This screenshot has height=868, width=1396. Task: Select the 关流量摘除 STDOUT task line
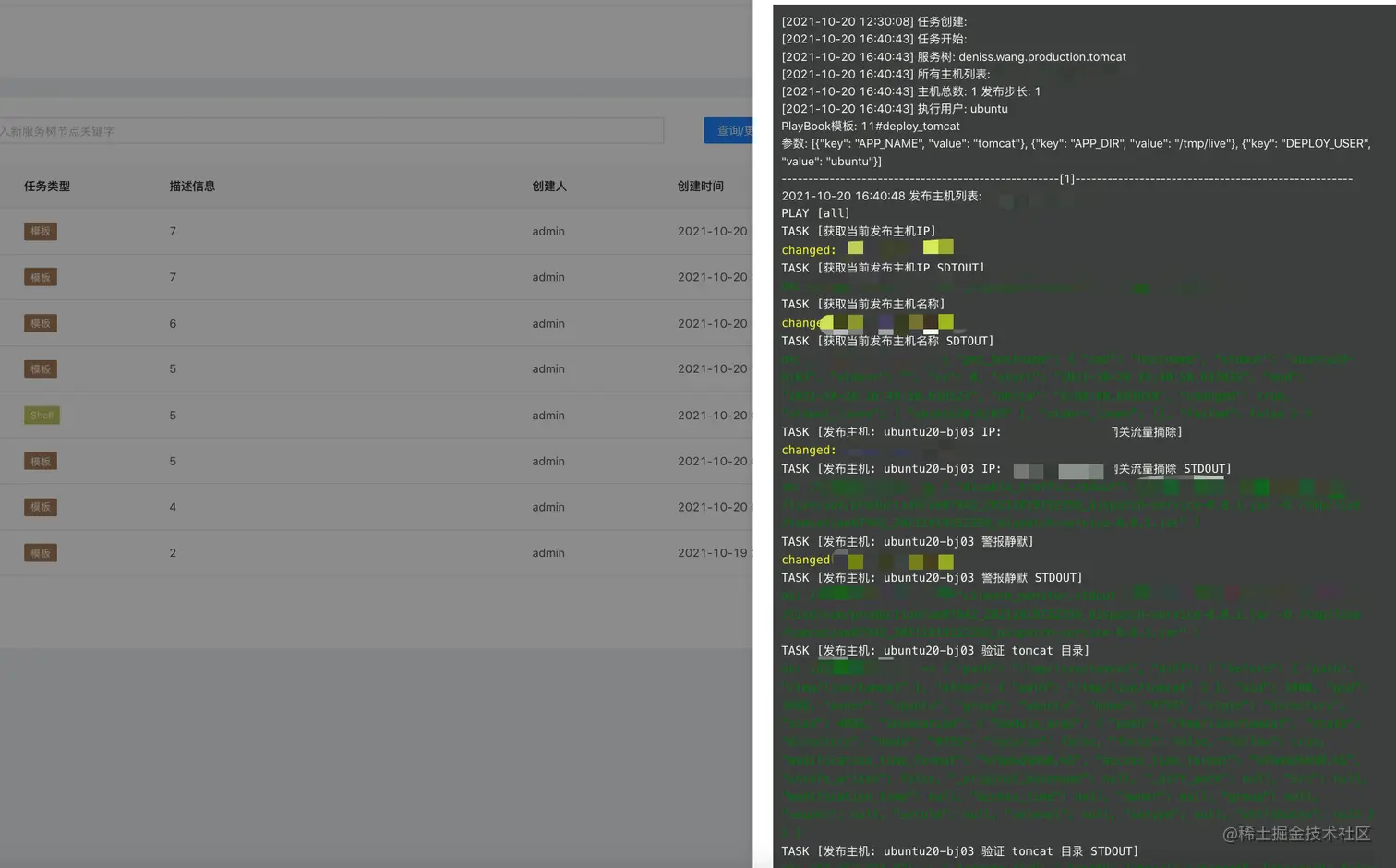pyautogui.click(x=1006, y=469)
